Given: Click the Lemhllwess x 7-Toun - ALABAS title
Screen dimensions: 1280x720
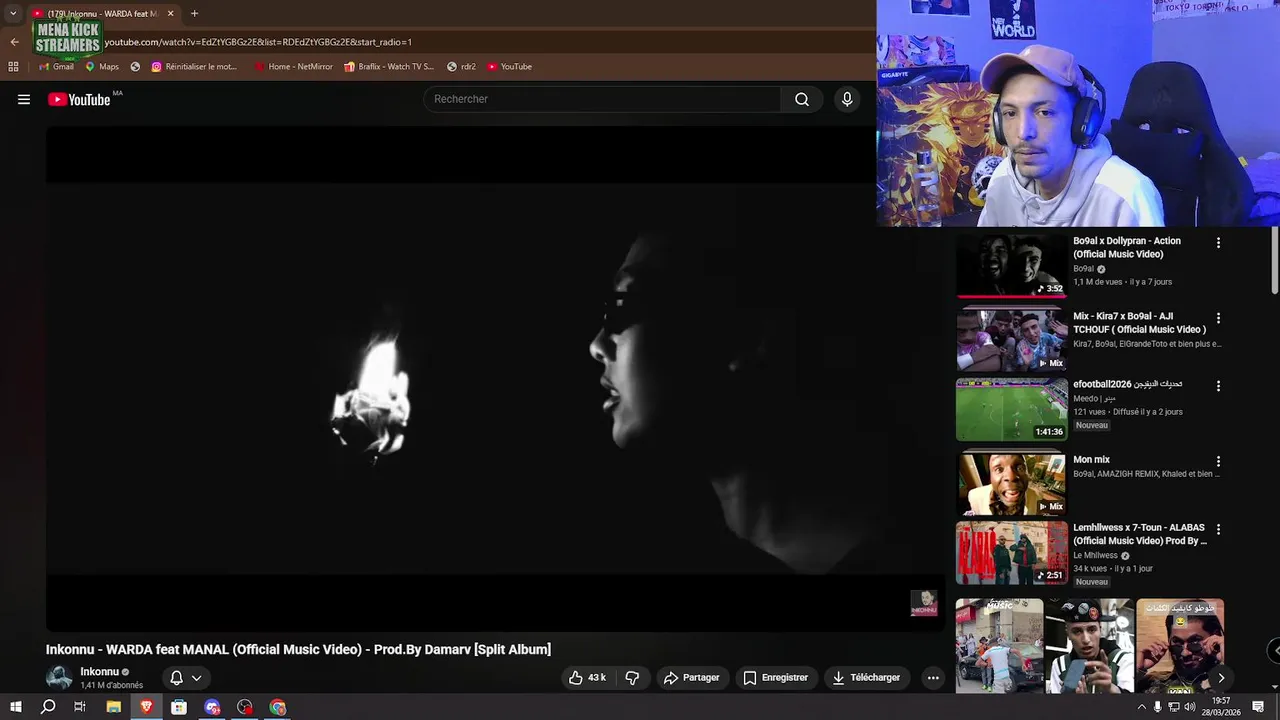Looking at the screenshot, I should click(1140, 534).
